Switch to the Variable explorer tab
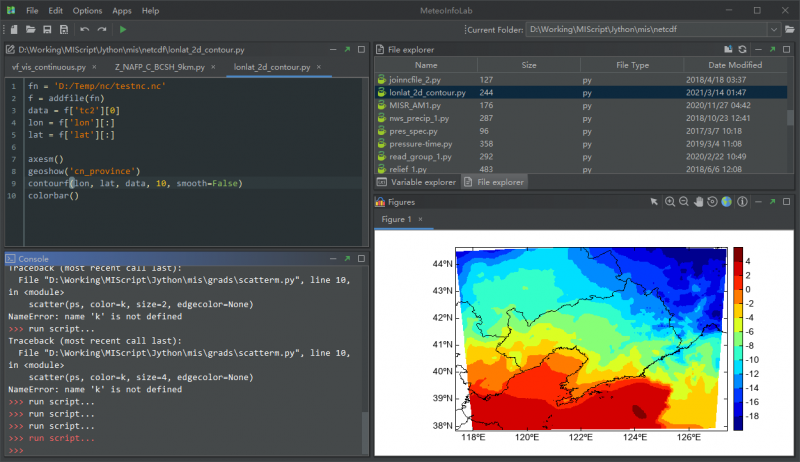Screen dimensions: 800x462 (x=417, y=182)
